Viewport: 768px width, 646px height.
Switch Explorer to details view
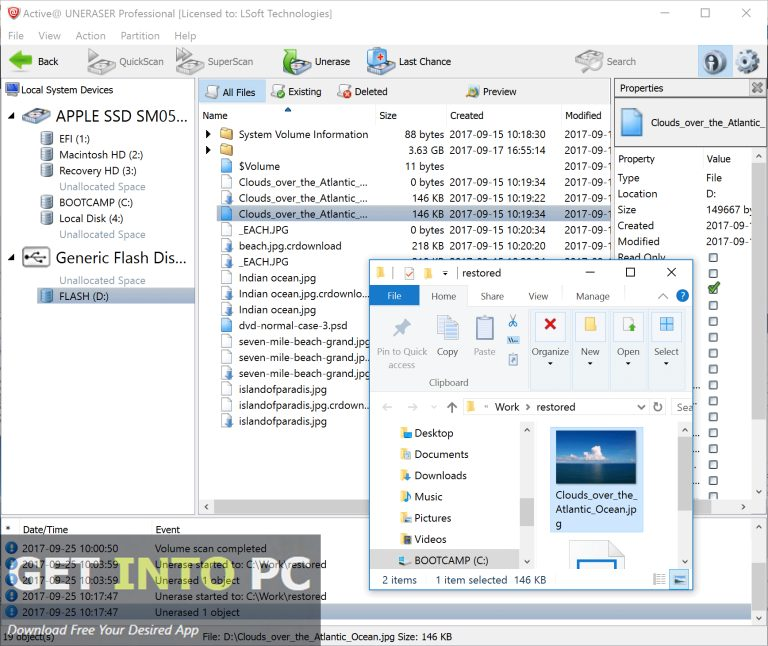(x=659, y=580)
